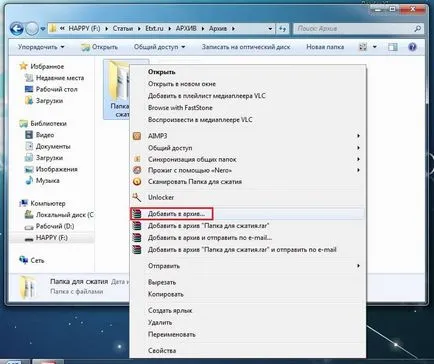The image size is (434, 364).
Task: Click the Back navigation arrow button
Action: tap(16, 29)
